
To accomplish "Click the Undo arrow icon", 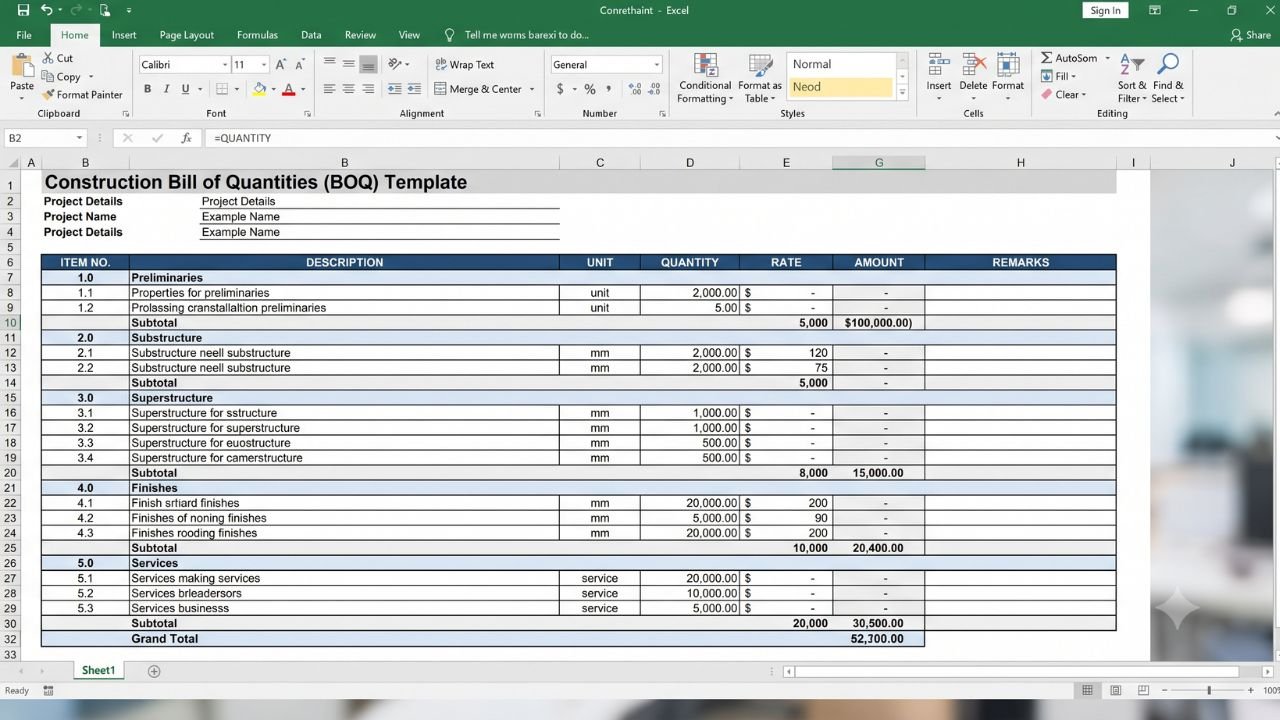I will tap(47, 10).
